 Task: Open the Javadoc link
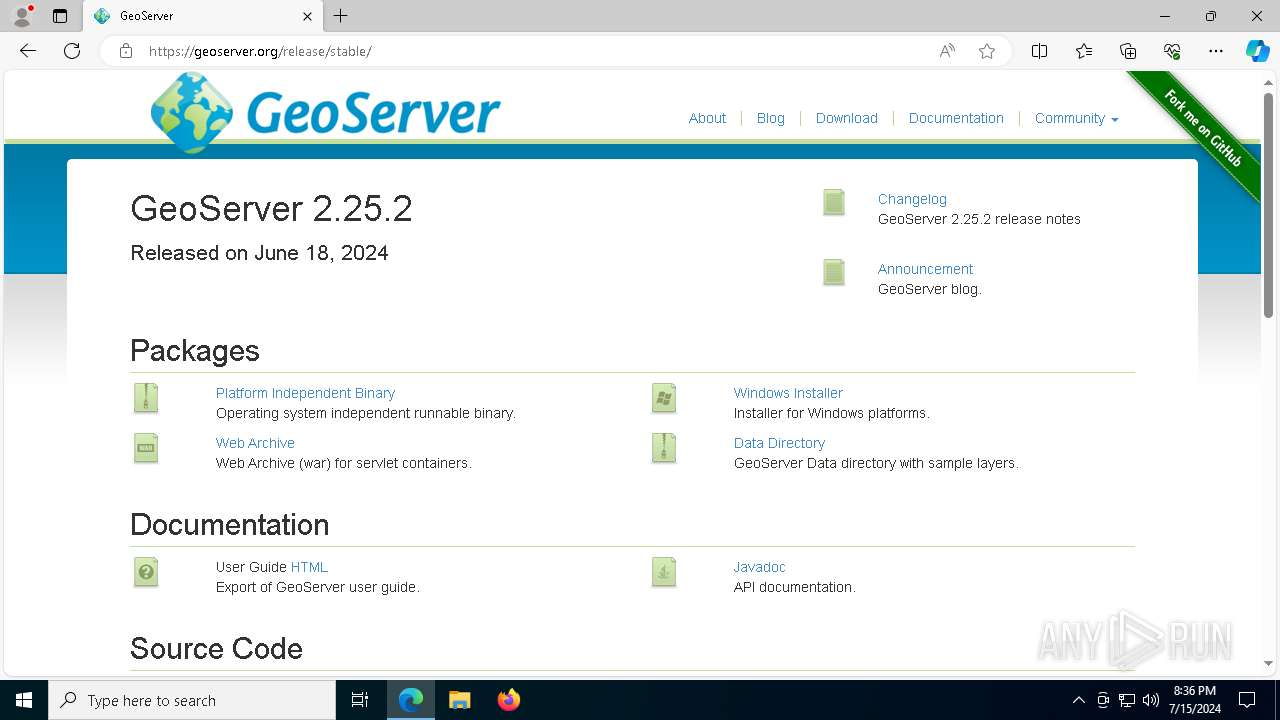tap(759, 567)
